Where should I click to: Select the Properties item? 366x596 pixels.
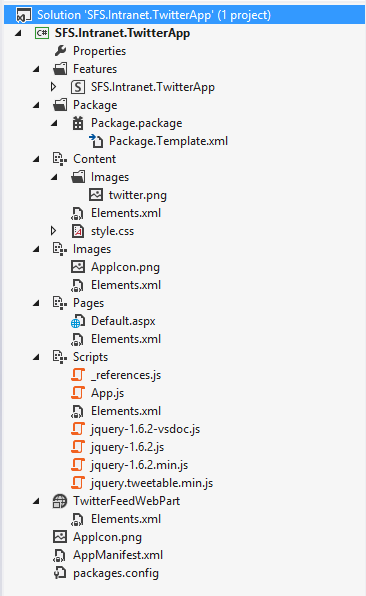(x=100, y=51)
